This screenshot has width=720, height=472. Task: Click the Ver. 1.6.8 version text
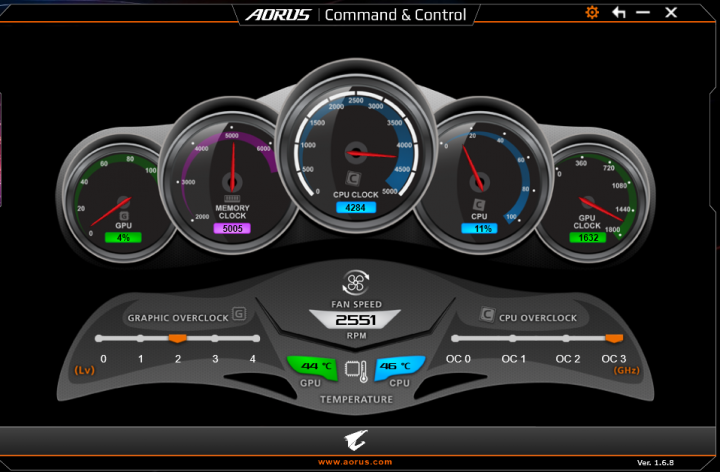coord(655,462)
